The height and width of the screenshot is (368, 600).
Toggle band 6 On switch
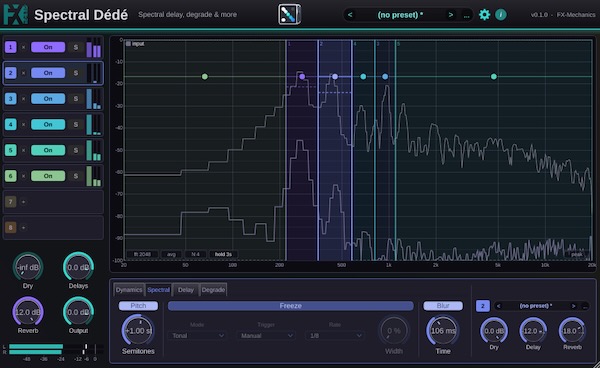click(x=48, y=176)
